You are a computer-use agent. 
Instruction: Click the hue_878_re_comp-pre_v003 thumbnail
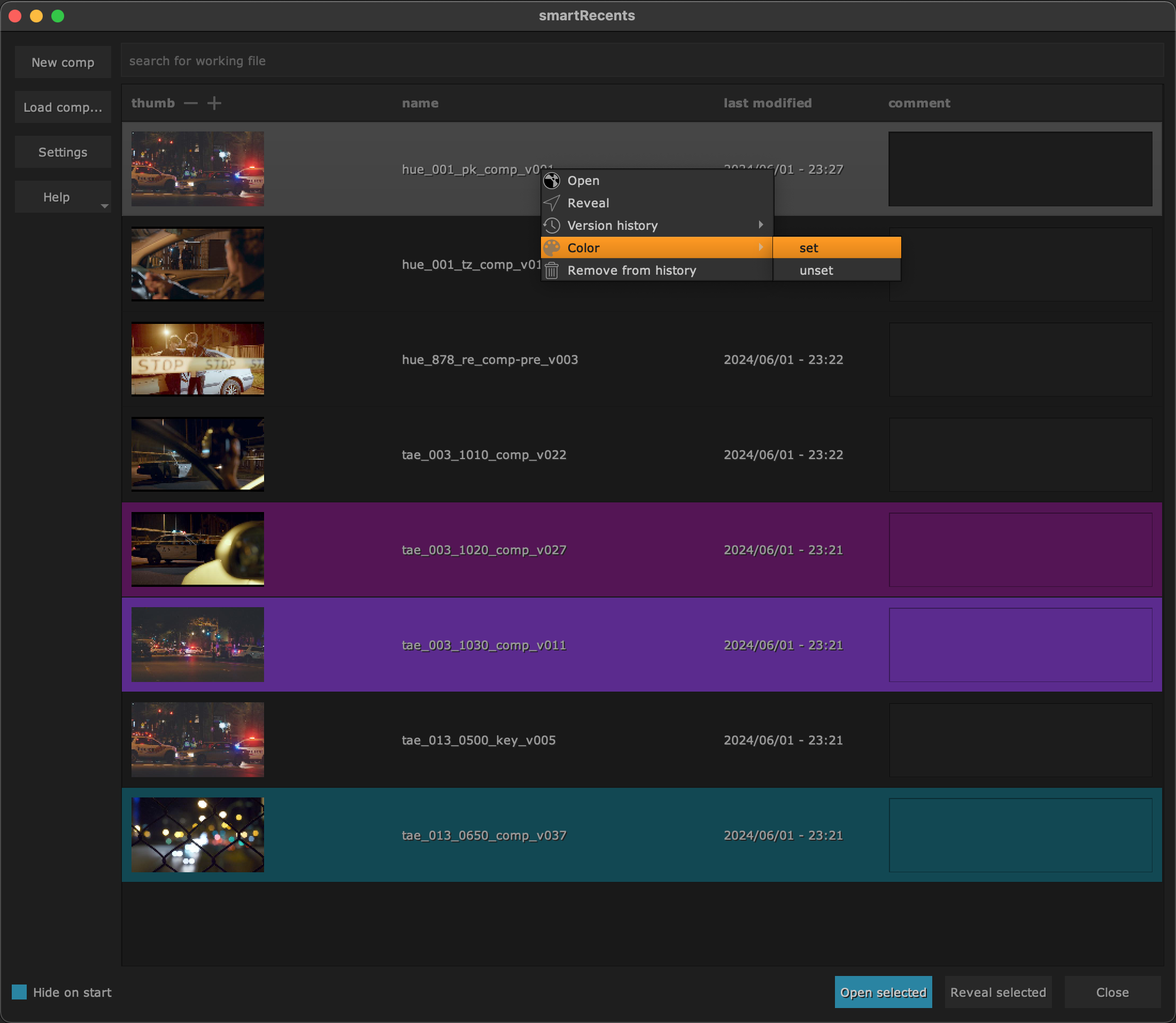(198, 359)
